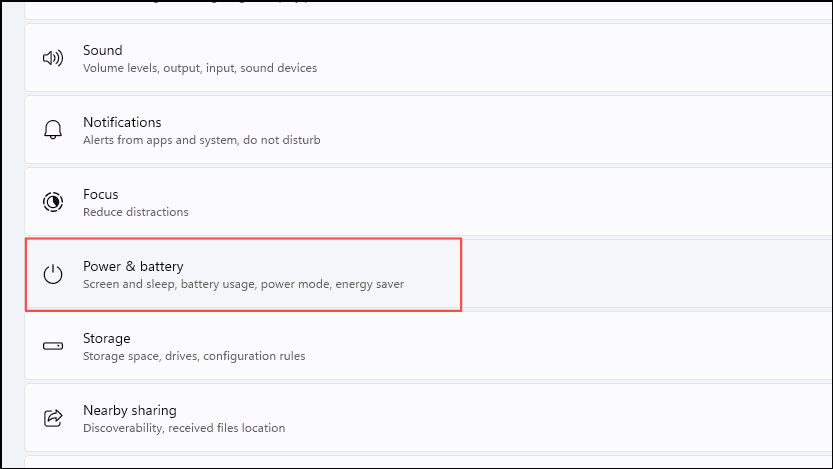Image resolution: width=833 pixels, height=469 pixels.
Task: Select Power & battery title
Action: click(x=133, y=266)
